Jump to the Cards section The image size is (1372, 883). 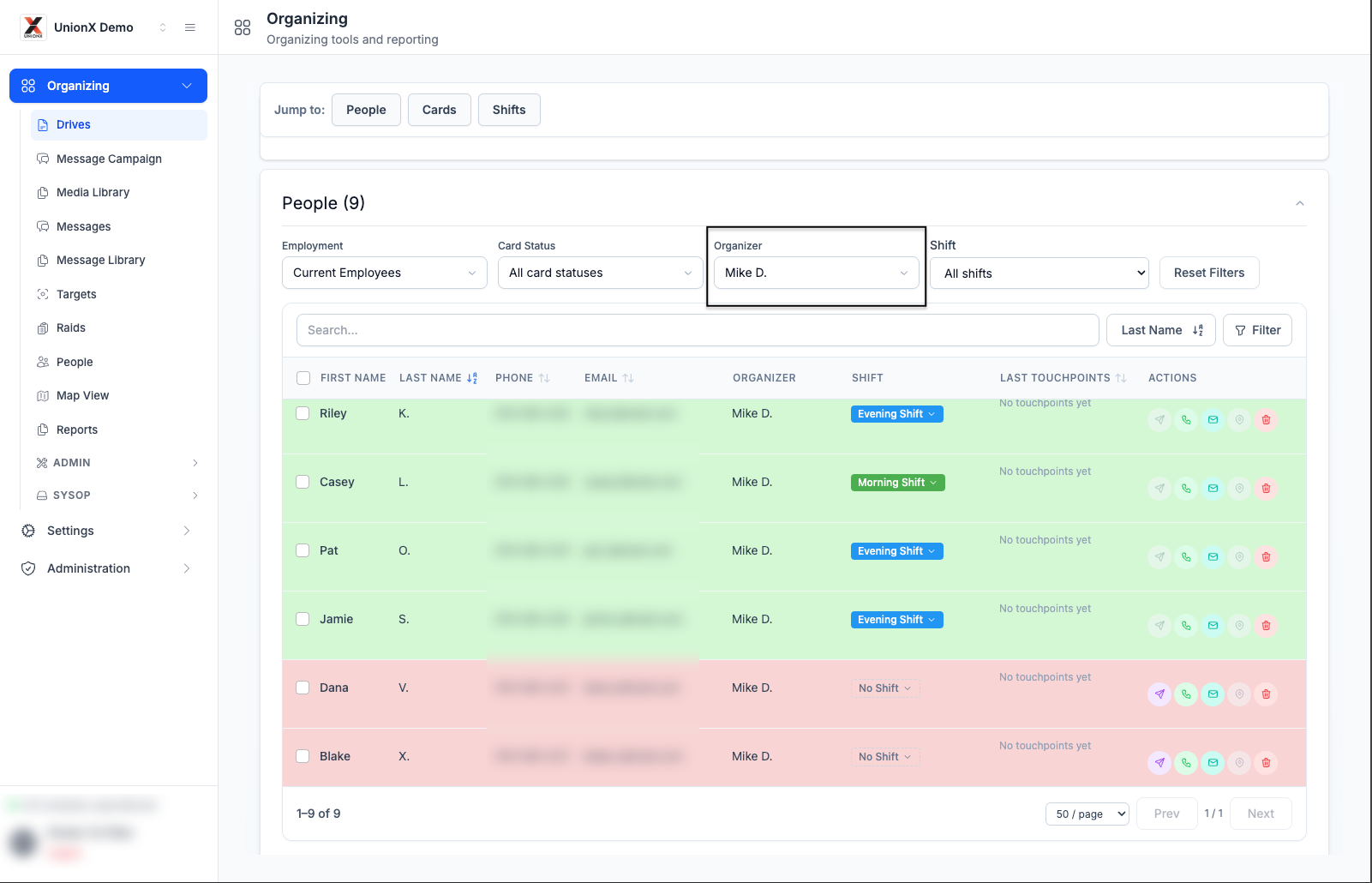[440, 110]
